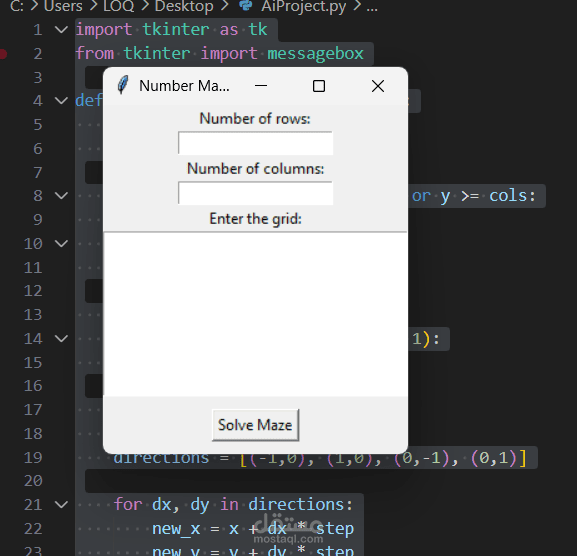
Task: Click the Number Ma... window title text
Action: pos(184,86)
